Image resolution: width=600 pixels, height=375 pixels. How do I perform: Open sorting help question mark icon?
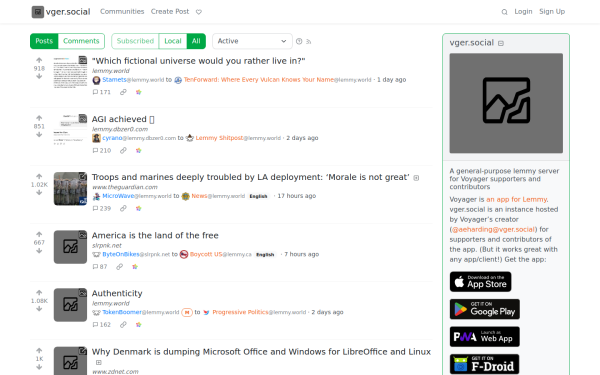pyautogui.click(x=299, y=41)
